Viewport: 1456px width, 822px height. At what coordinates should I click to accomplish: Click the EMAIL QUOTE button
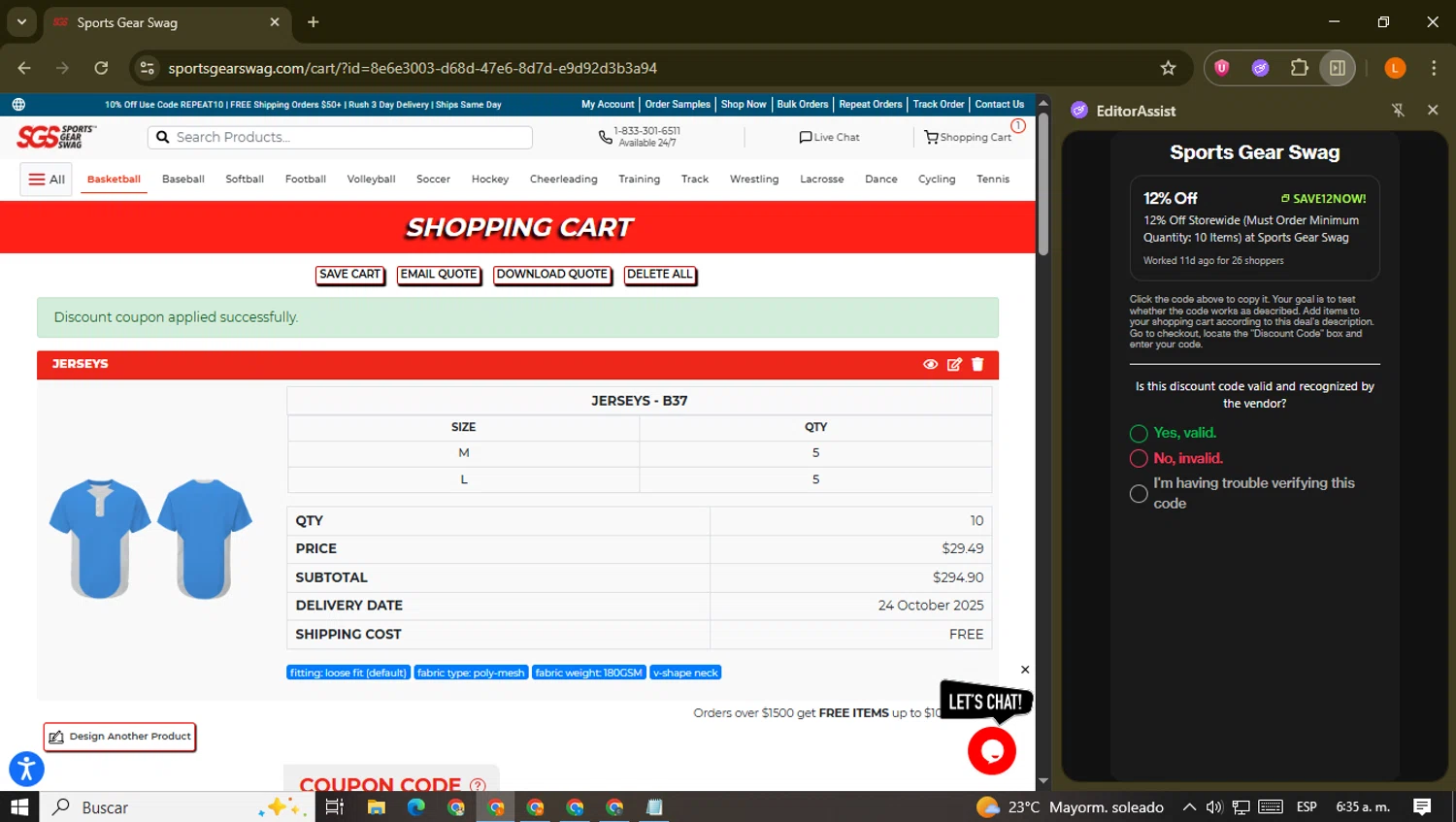pos(439,275)
